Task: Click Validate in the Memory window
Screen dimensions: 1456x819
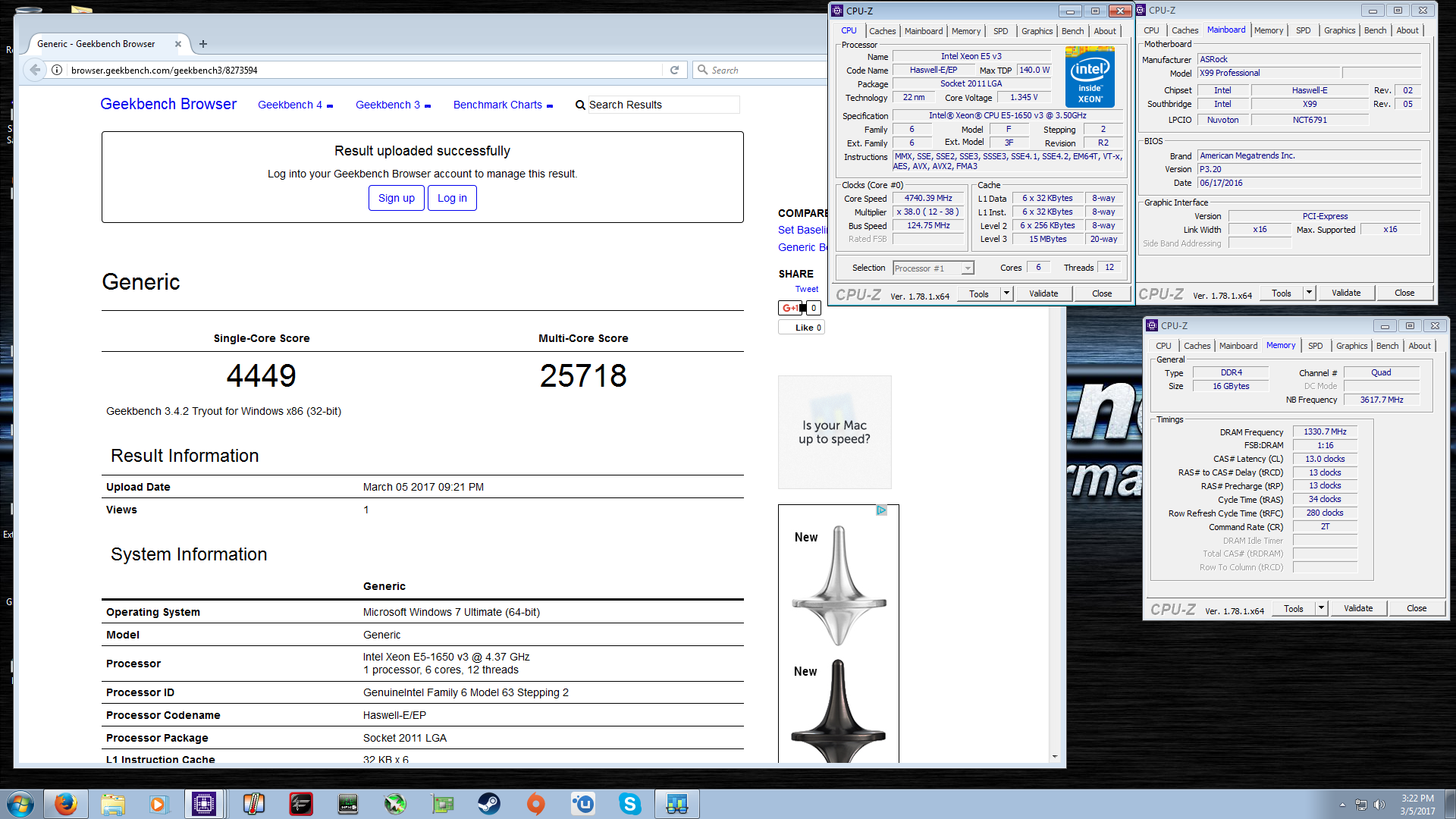Action: coord(1358,608)
